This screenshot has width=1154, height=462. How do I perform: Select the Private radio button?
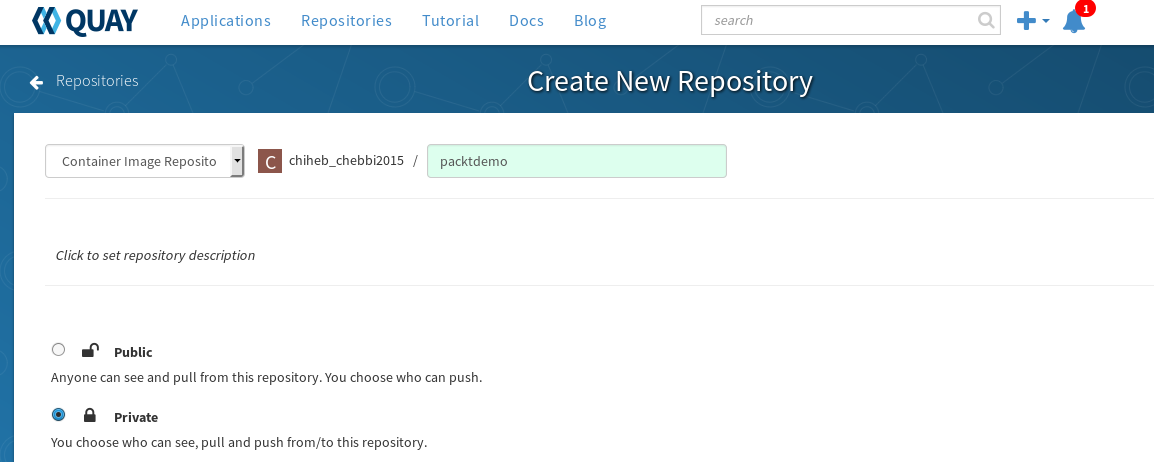pyautogui.click(x=58, y=414)
